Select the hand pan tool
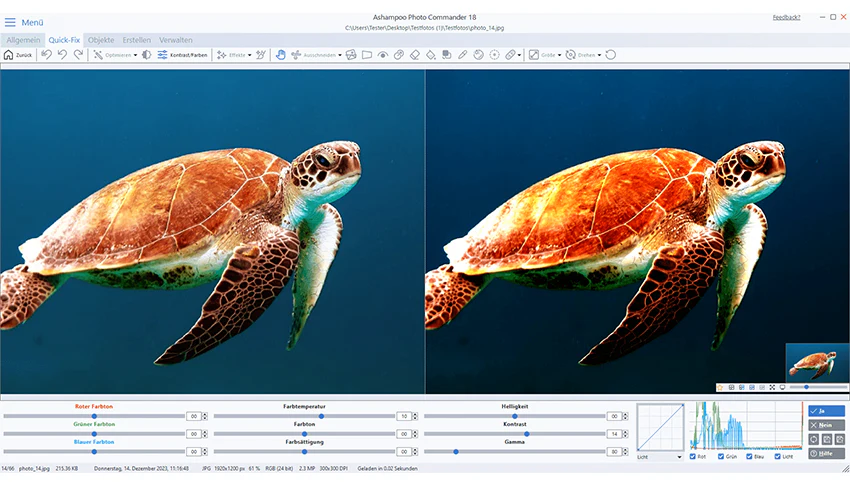 click(x=280, y=55)
